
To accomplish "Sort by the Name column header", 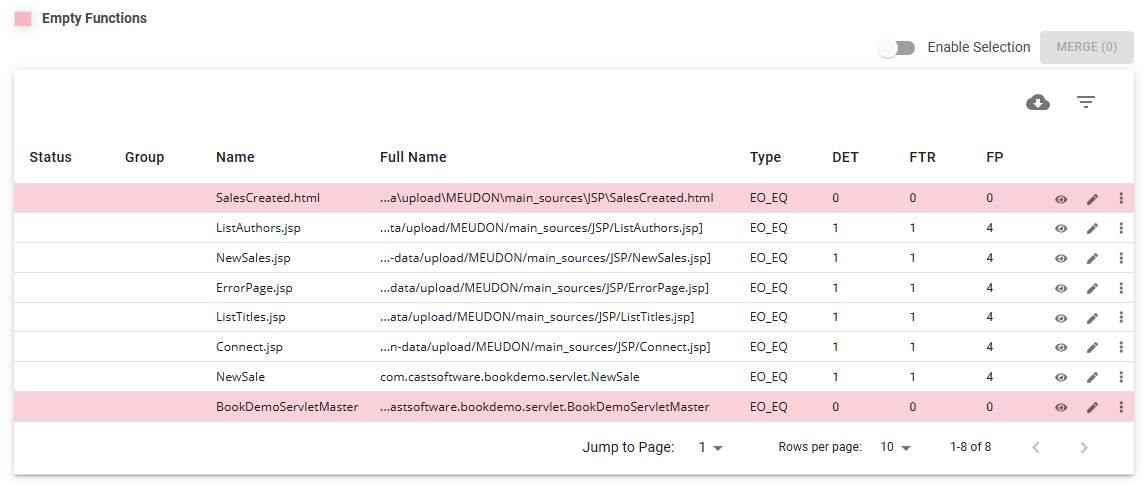I will [235, 157].
